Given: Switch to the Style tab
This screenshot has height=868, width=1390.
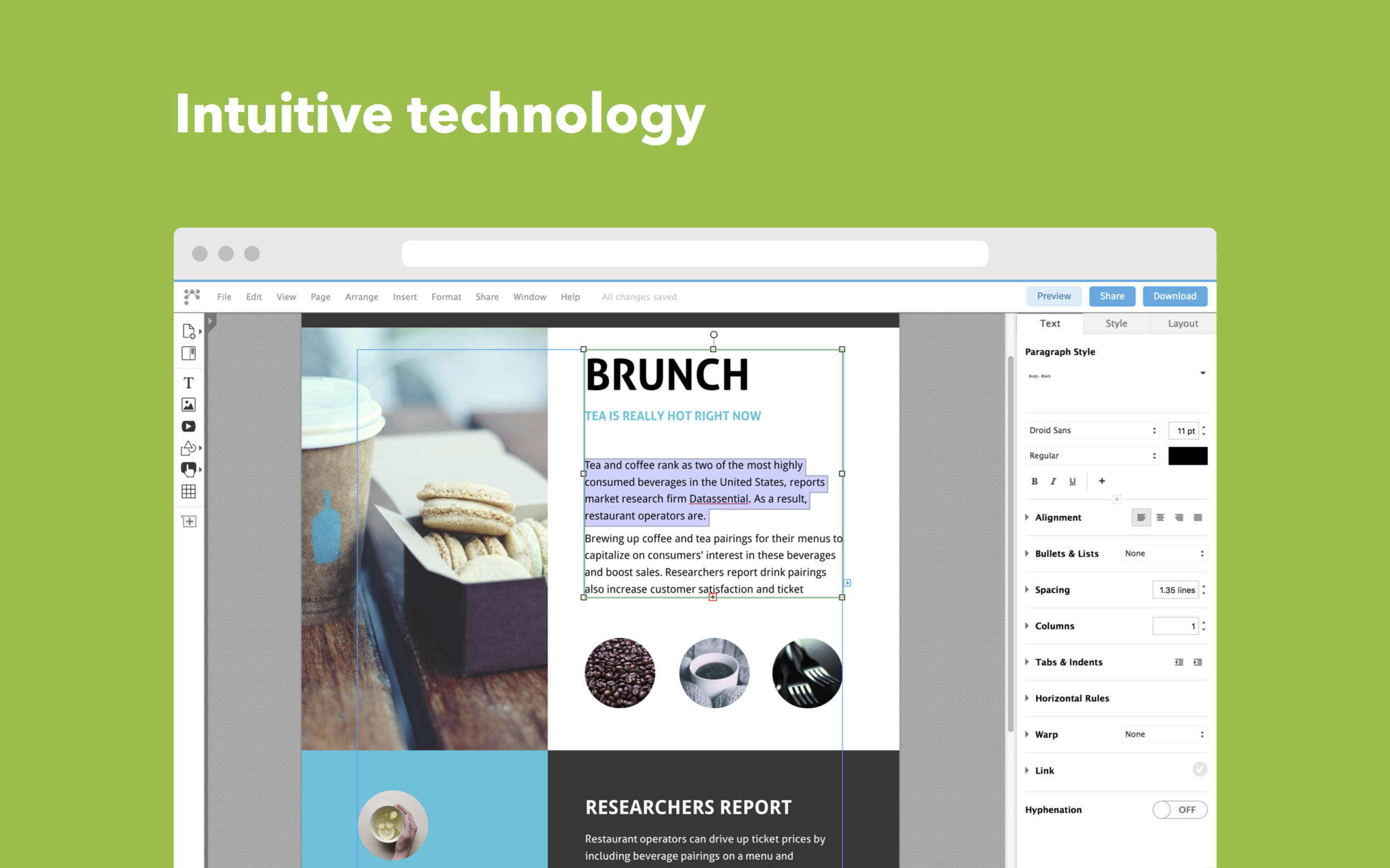Looking at the screenshot, I should pos(1116,323).
